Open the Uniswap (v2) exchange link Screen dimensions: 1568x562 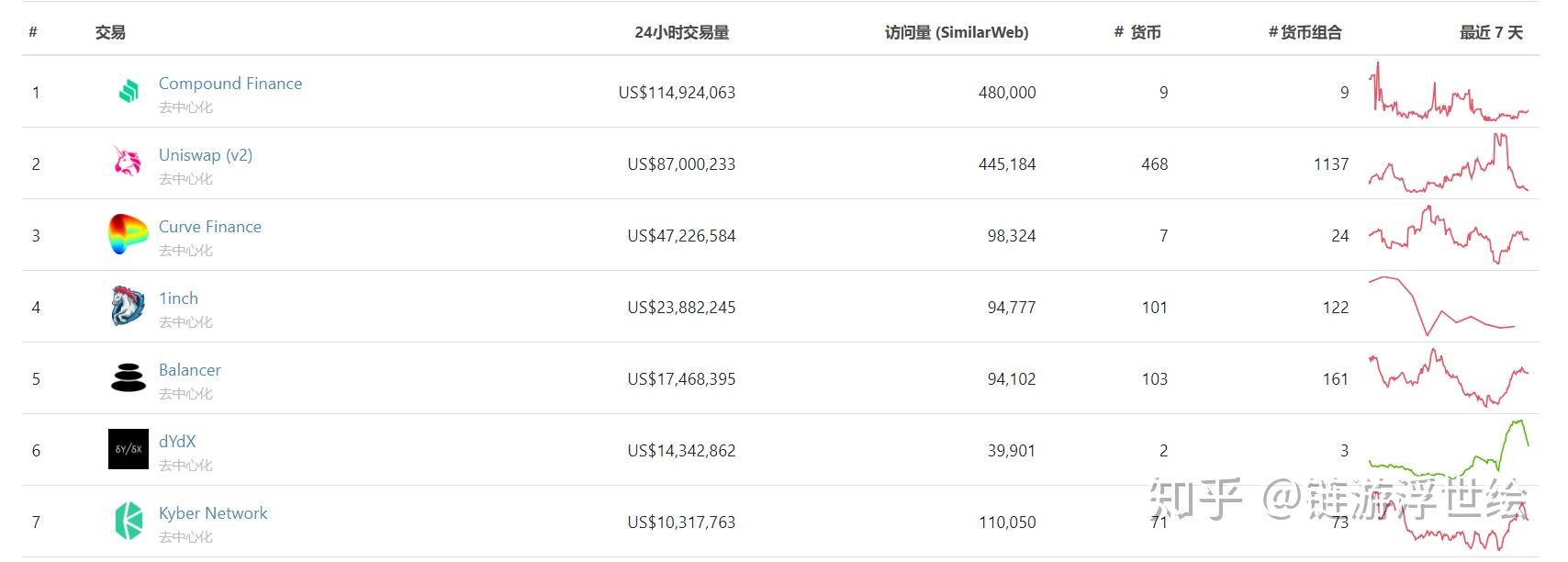click(x=205, y=155)
